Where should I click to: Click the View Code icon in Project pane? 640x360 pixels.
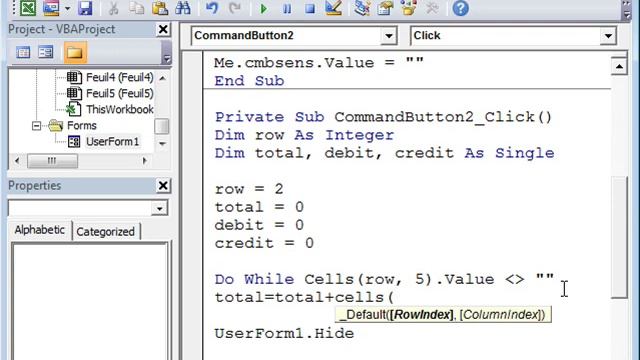coord(23,52)
